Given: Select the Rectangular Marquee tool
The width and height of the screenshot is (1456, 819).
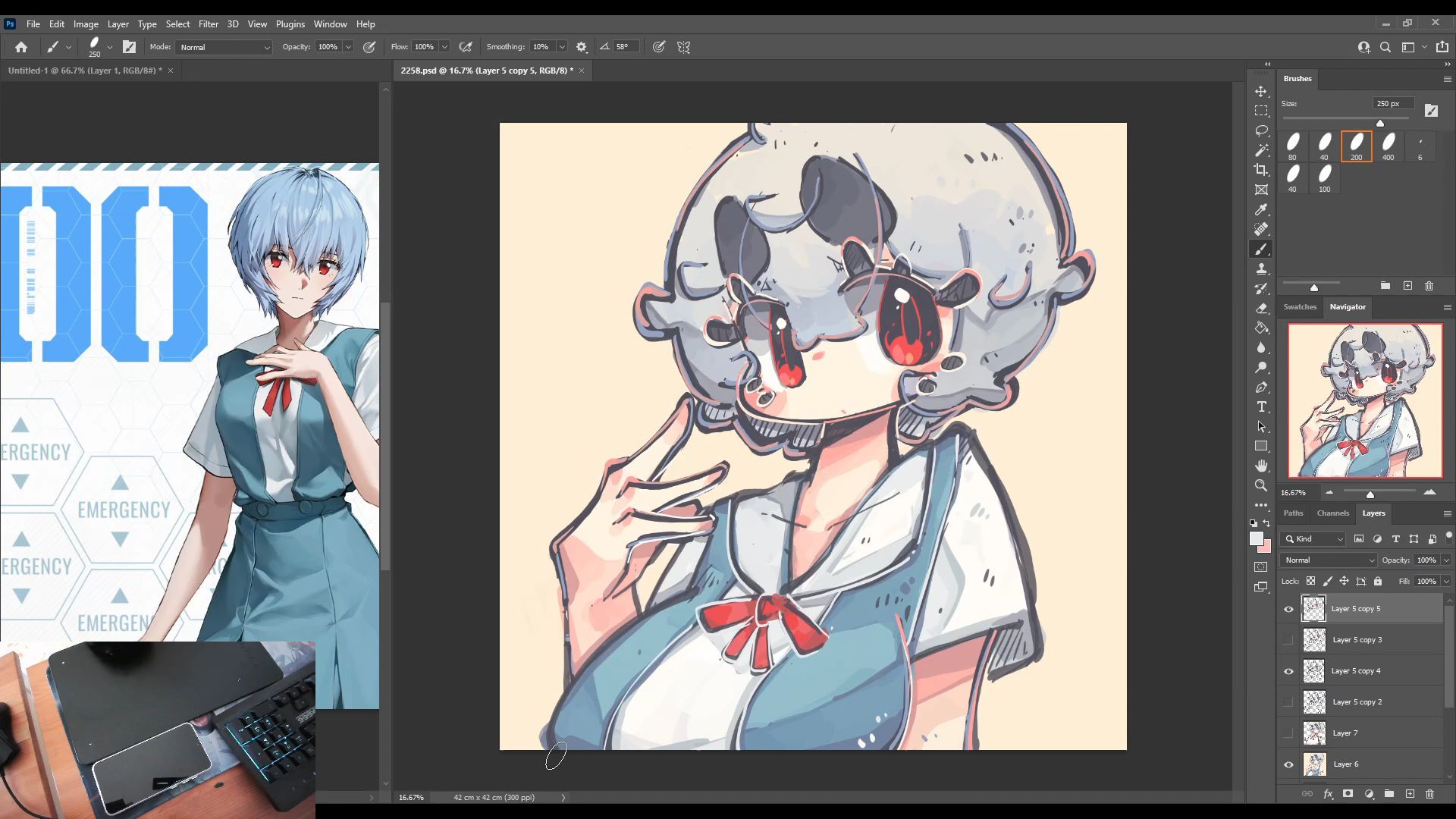Looking at the screenshot, I should (x=1261, y=111).
